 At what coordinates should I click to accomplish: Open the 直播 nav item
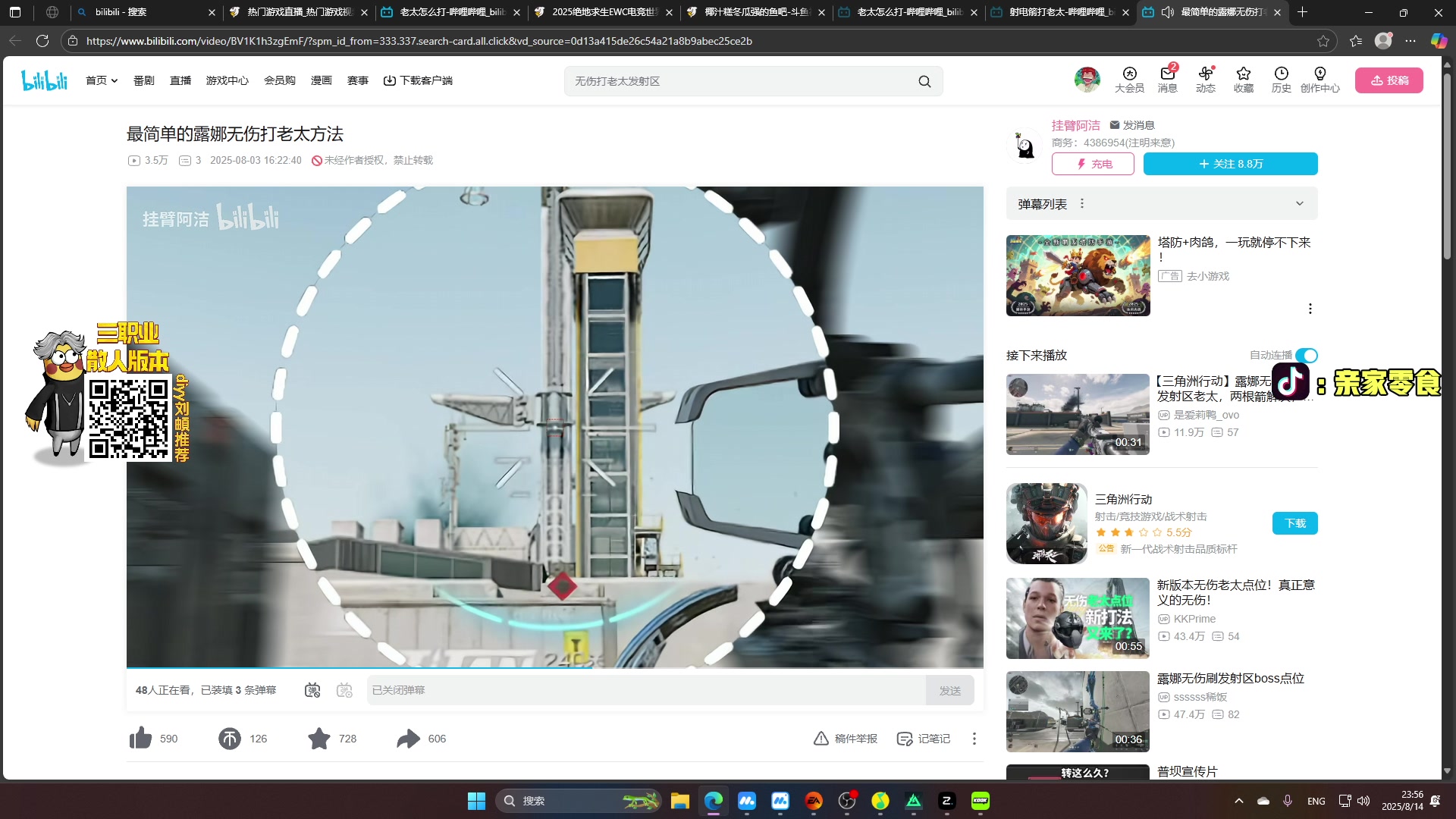(180, 80)
